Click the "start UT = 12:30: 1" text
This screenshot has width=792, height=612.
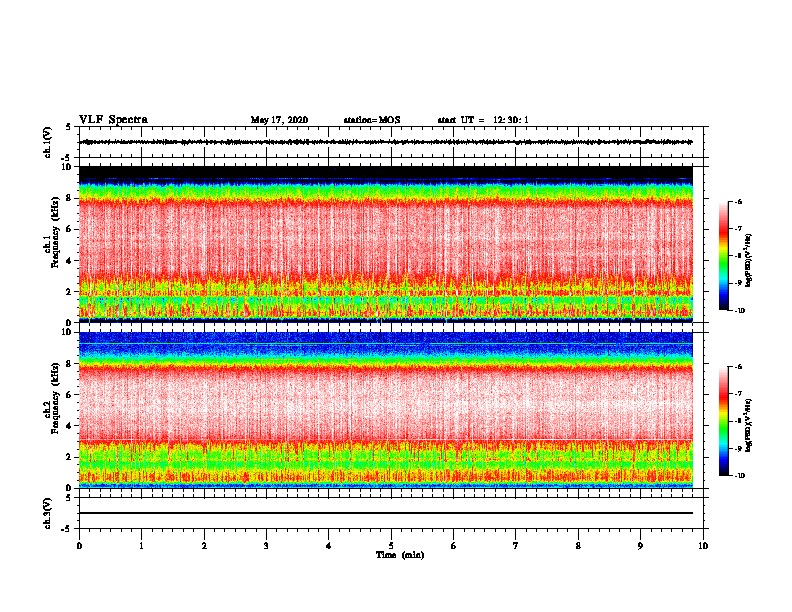click(x=483, y=120)
